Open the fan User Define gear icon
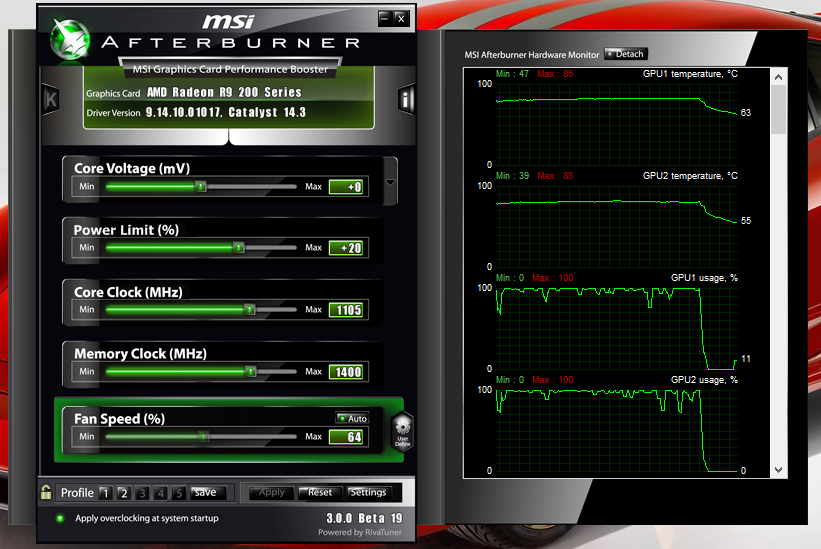The width and height of the screenshot is (821, 549). (x=403, y=431)
